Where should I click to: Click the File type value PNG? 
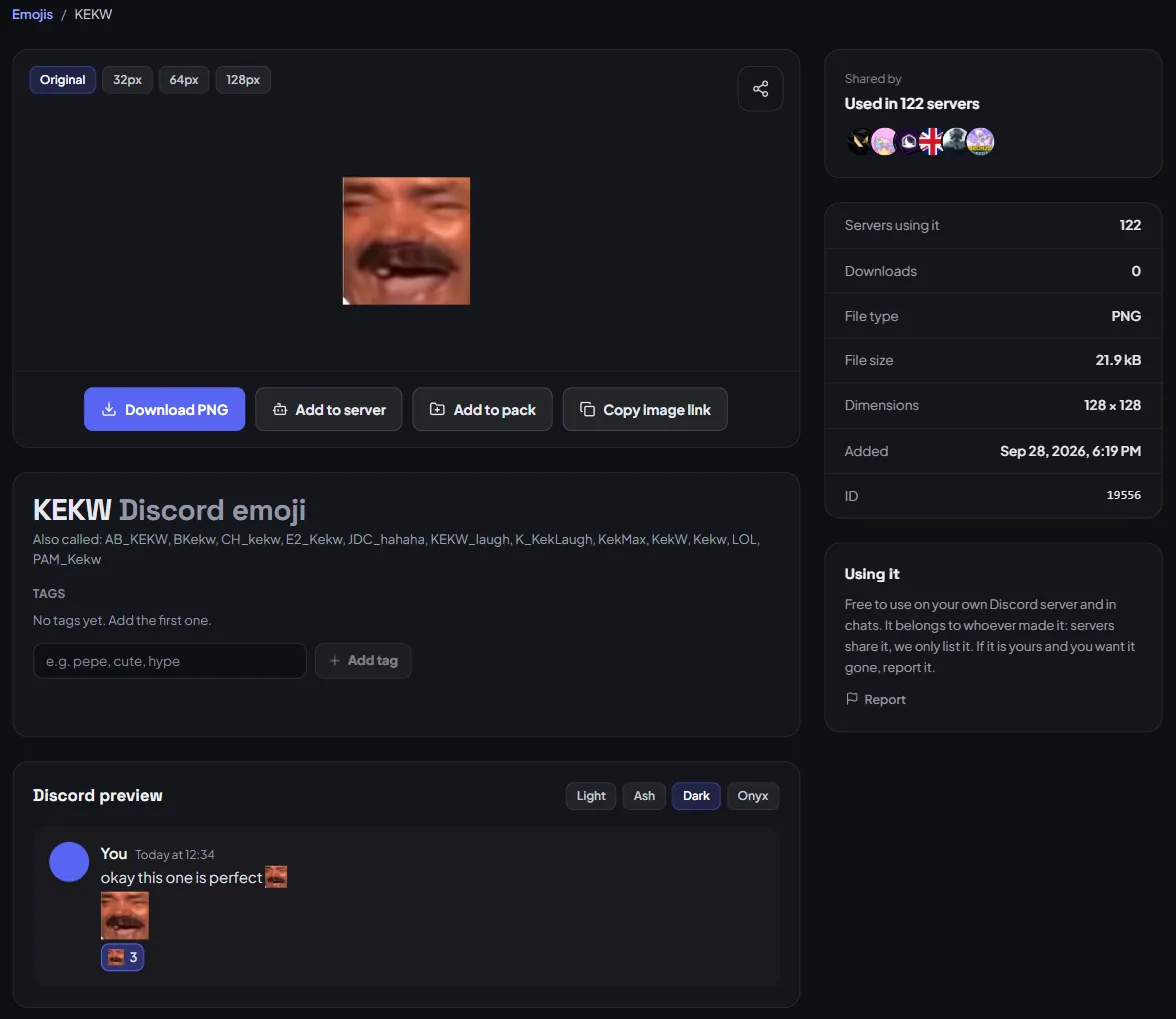click(1126, 316)
